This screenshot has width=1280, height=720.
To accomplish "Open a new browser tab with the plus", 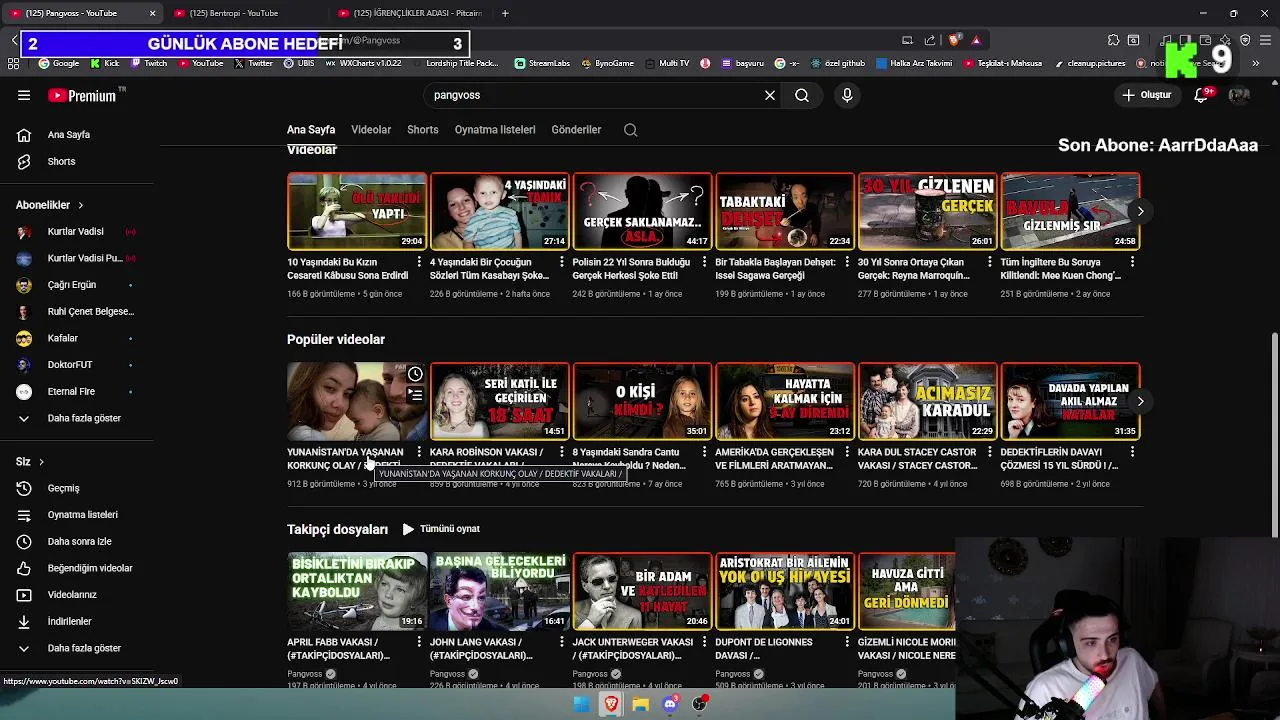I will click(505, 13).
